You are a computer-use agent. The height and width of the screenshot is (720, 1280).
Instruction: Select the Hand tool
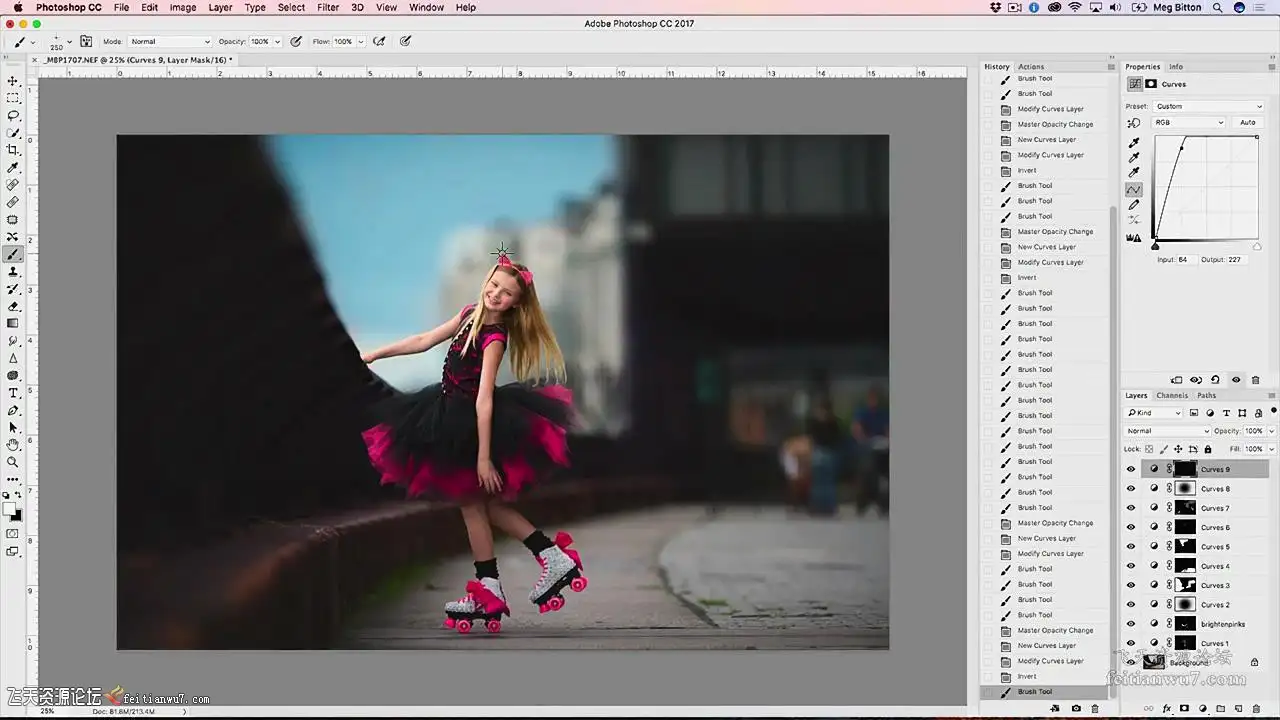tap(13, 444)
